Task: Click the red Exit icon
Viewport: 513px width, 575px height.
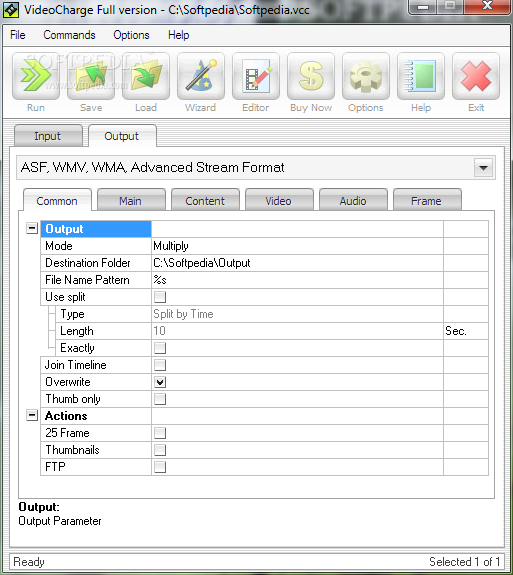Action: 476,76
